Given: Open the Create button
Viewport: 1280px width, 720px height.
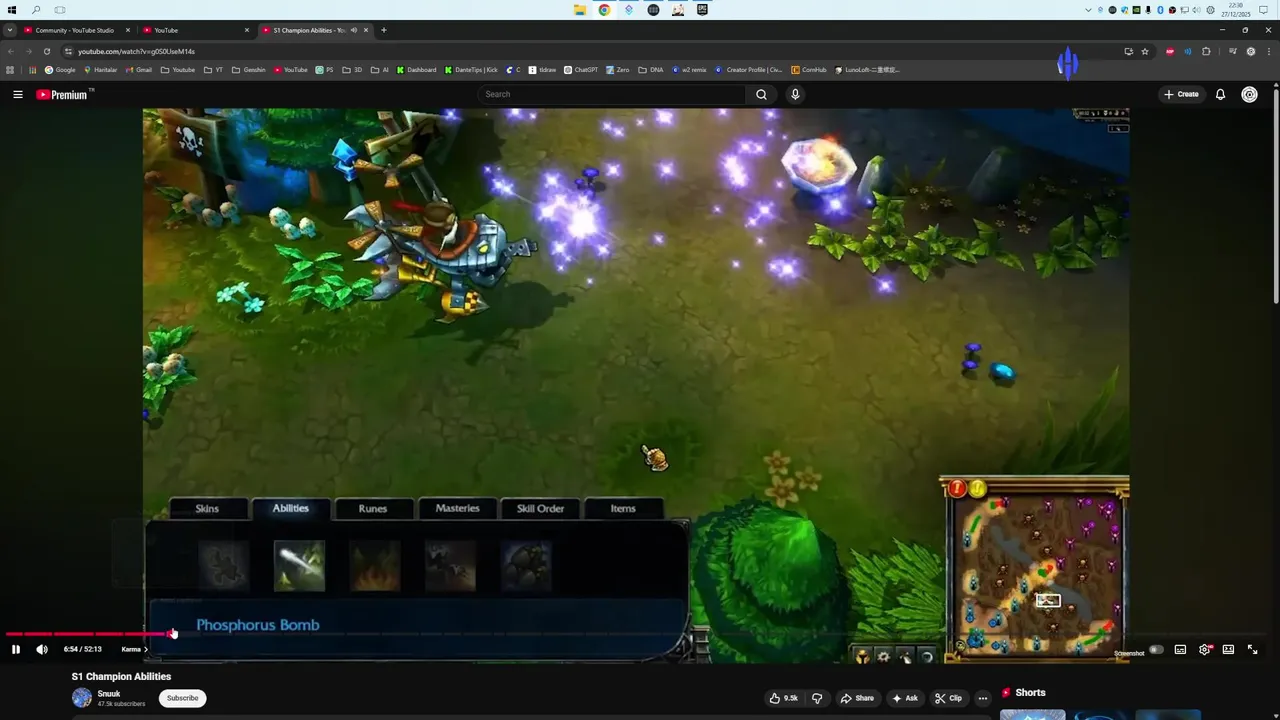Looking at the screenshot, I should tap(1182, 94).
